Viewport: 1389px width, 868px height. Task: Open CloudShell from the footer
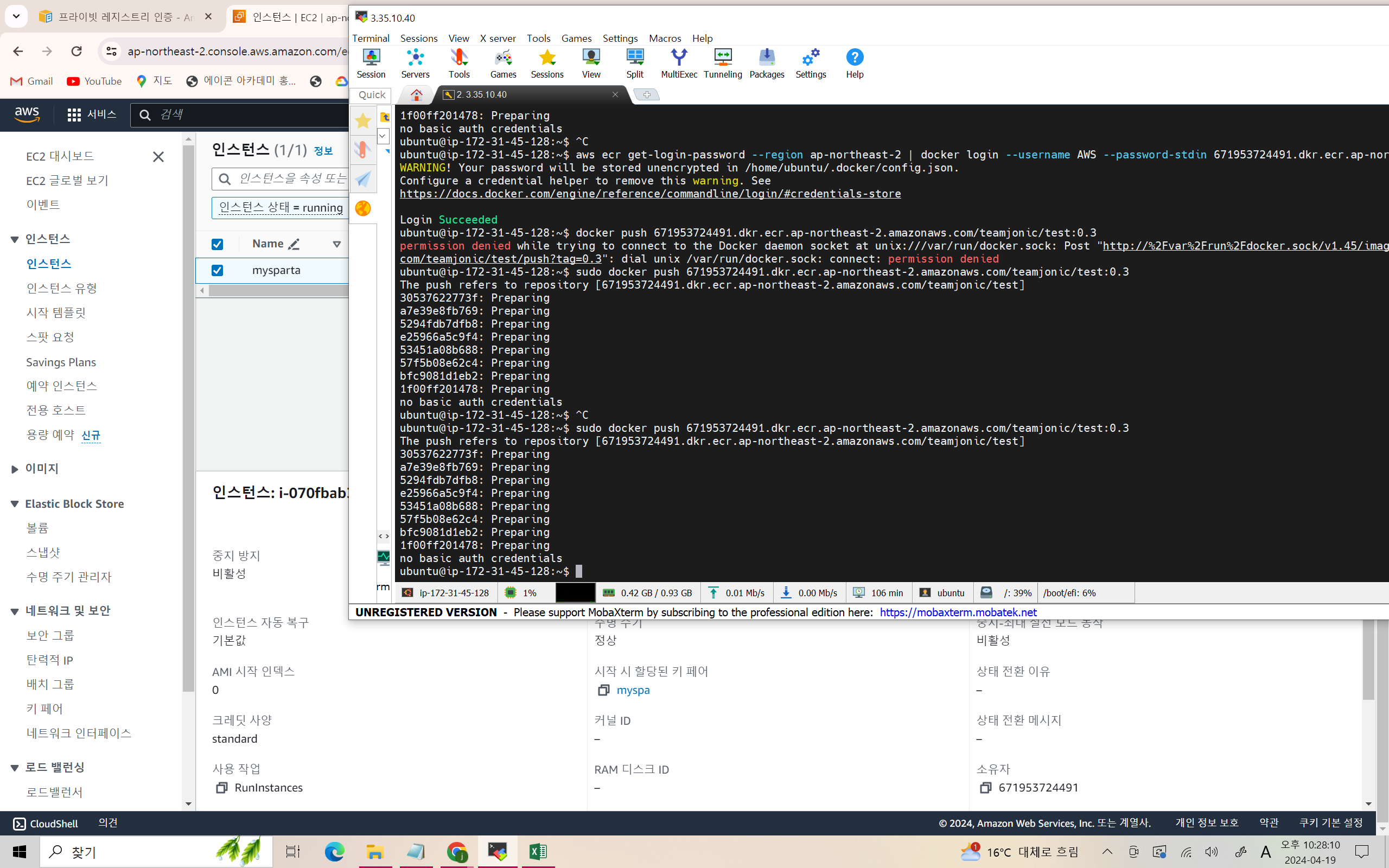coord(46,824)
